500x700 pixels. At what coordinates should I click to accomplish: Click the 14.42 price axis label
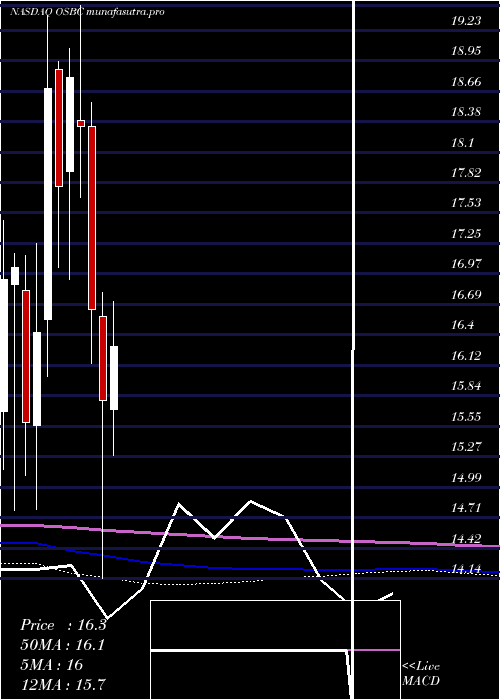tap(466, 539)
